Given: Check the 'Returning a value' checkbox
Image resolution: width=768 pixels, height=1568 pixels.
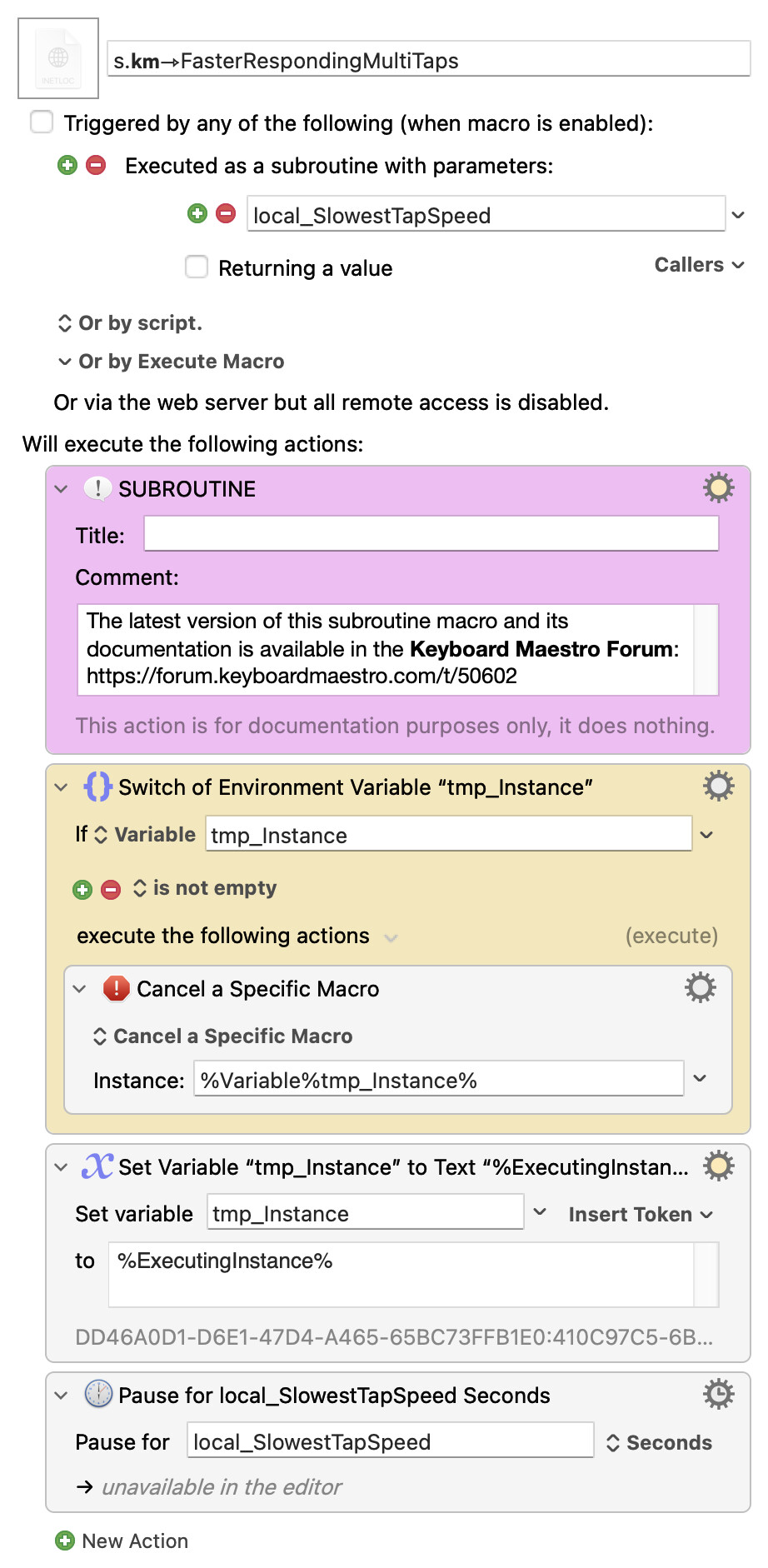Looking at the screenshot, I should [x=197, y=267].
